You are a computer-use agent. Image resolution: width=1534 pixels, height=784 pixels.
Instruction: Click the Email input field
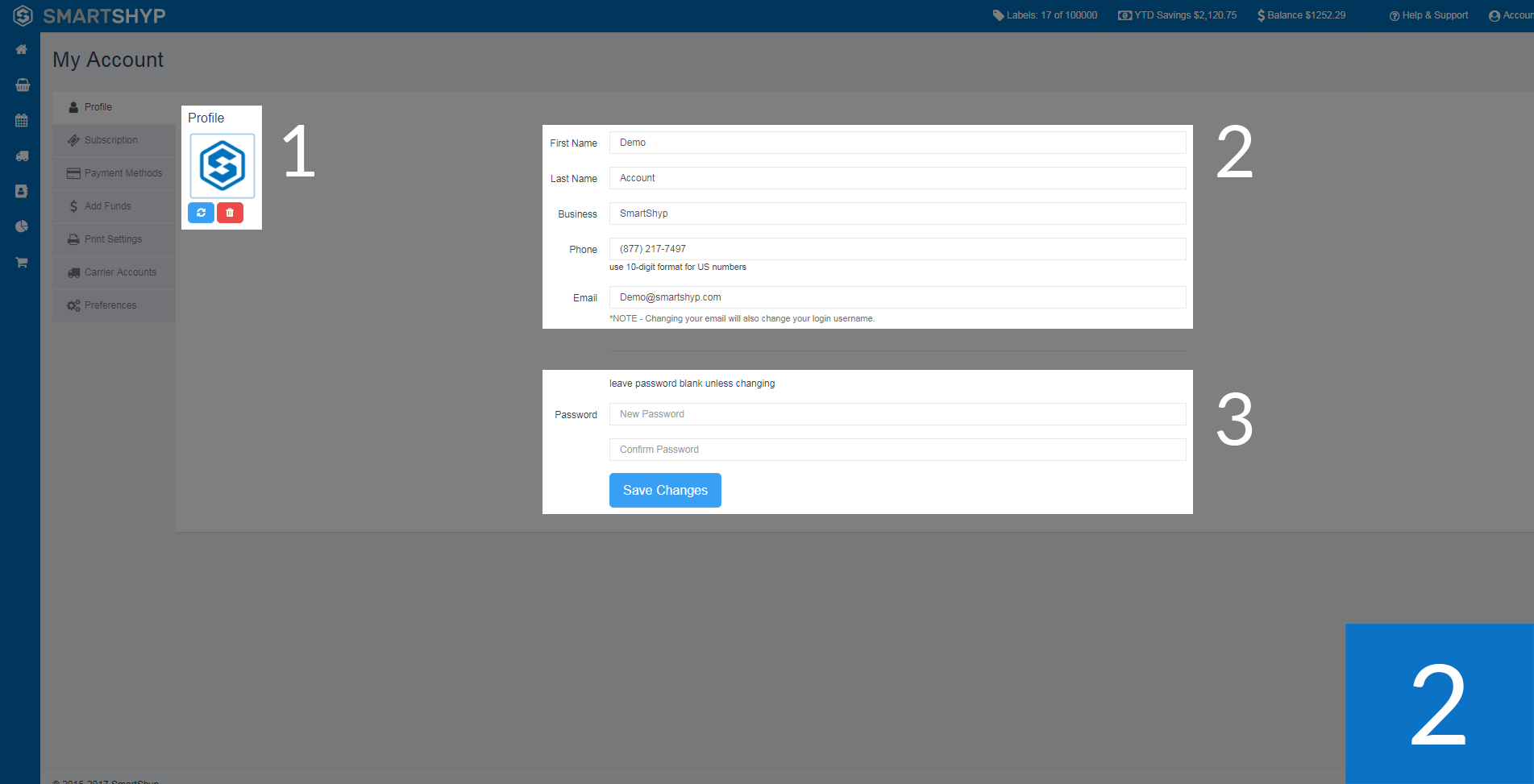[x=897, y=297]
